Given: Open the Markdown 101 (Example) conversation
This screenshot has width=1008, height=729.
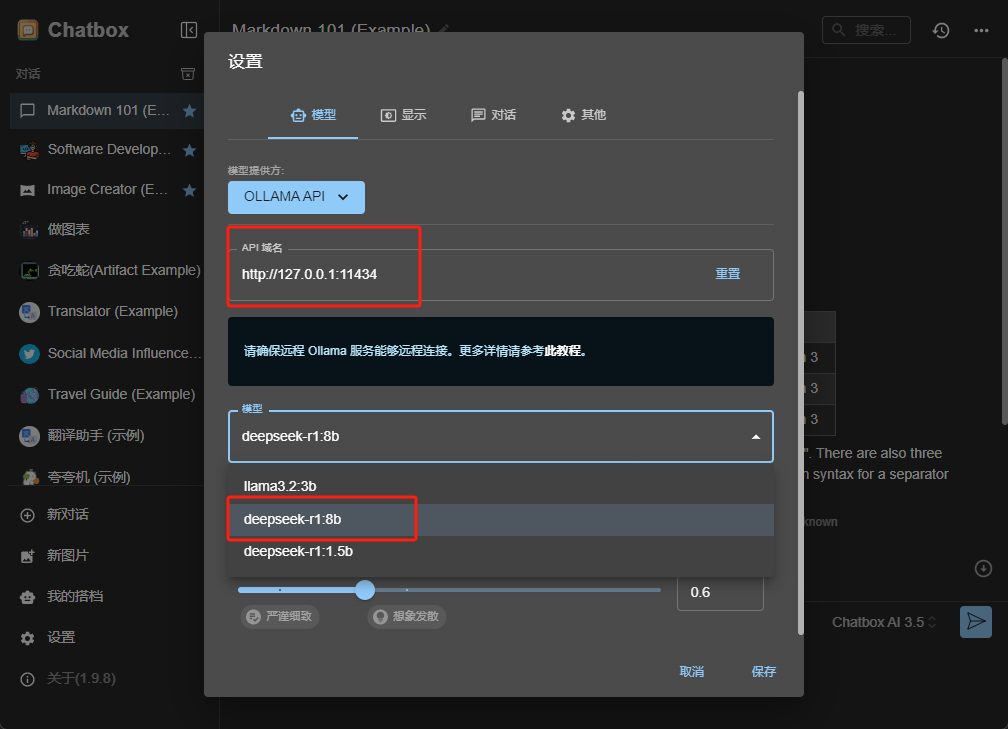Looking at the screenshot, I should click(107, 111).
